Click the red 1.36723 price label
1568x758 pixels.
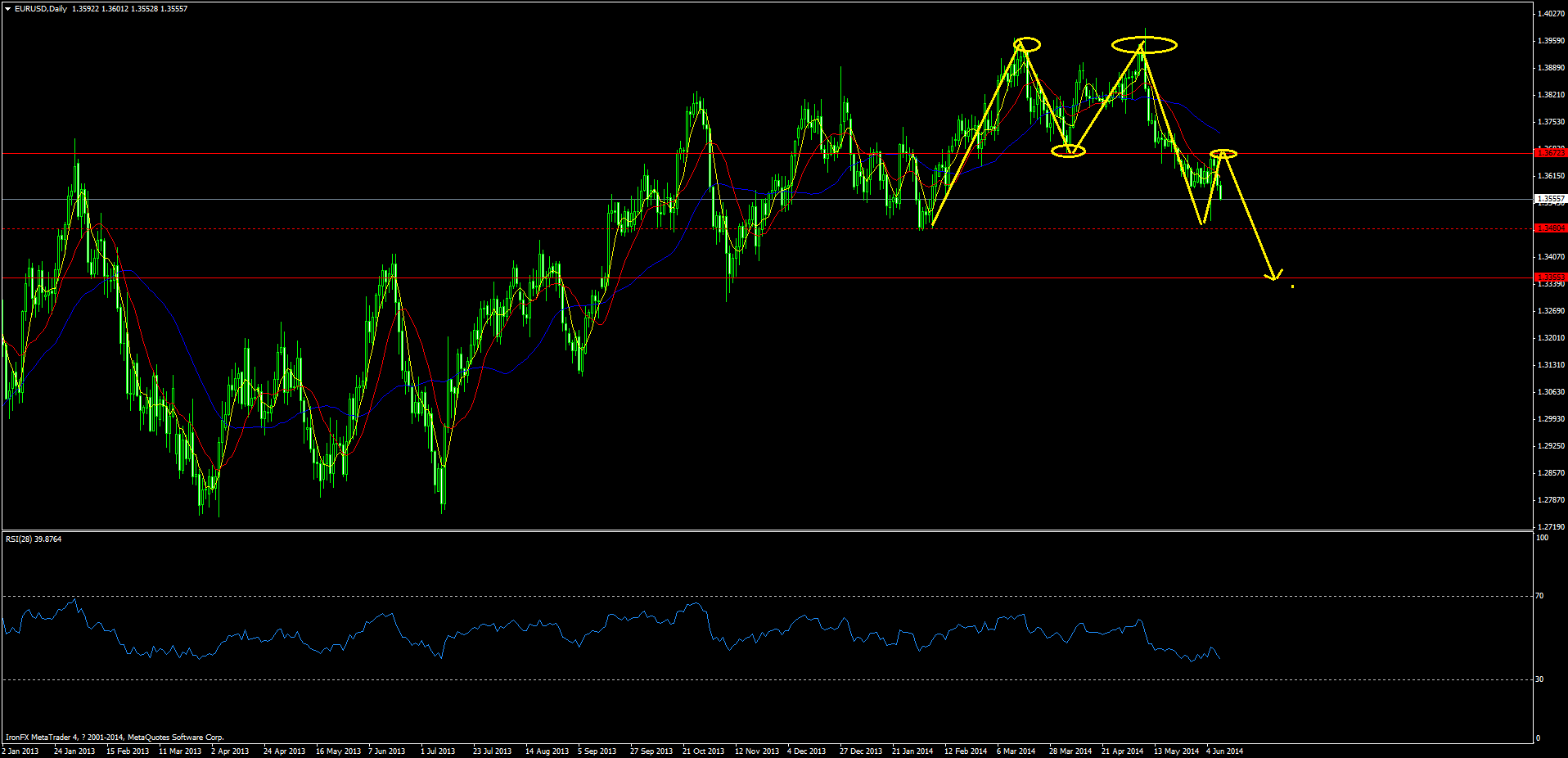tap(1550, 152)
